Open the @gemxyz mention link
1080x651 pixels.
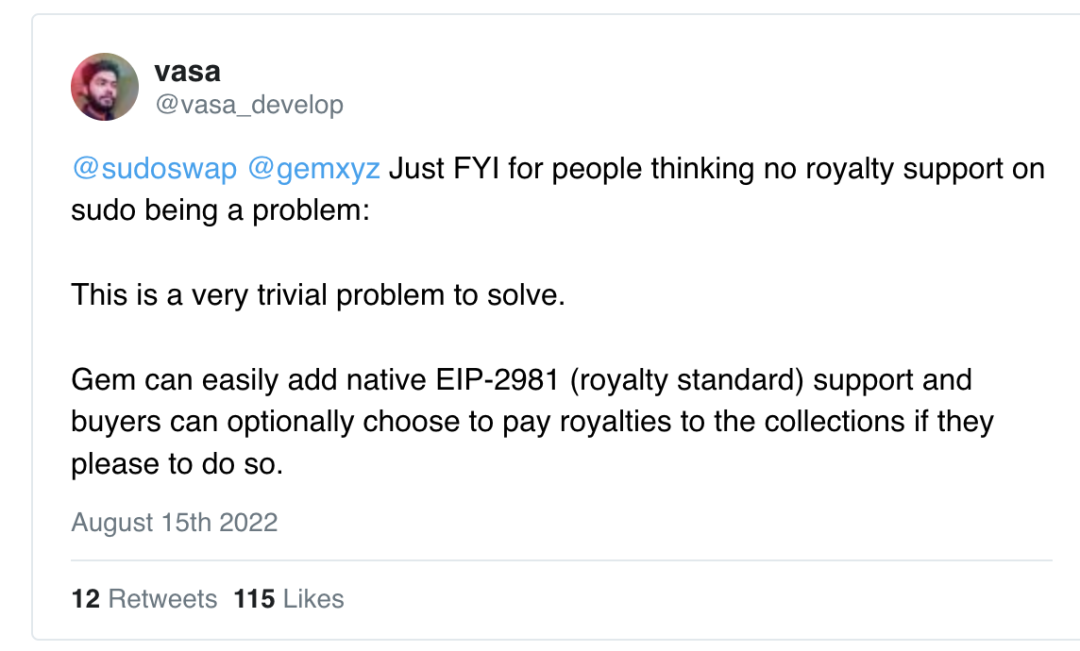pyautogui.click(x=313, y=169)
